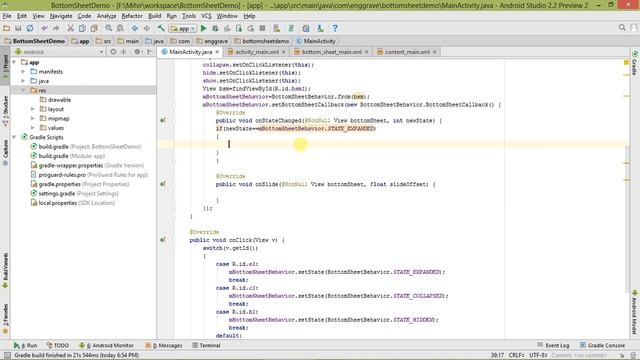640x360 pixels.
Task: Click the Replace icon in toolbar
Action: (x=120, y=29)
